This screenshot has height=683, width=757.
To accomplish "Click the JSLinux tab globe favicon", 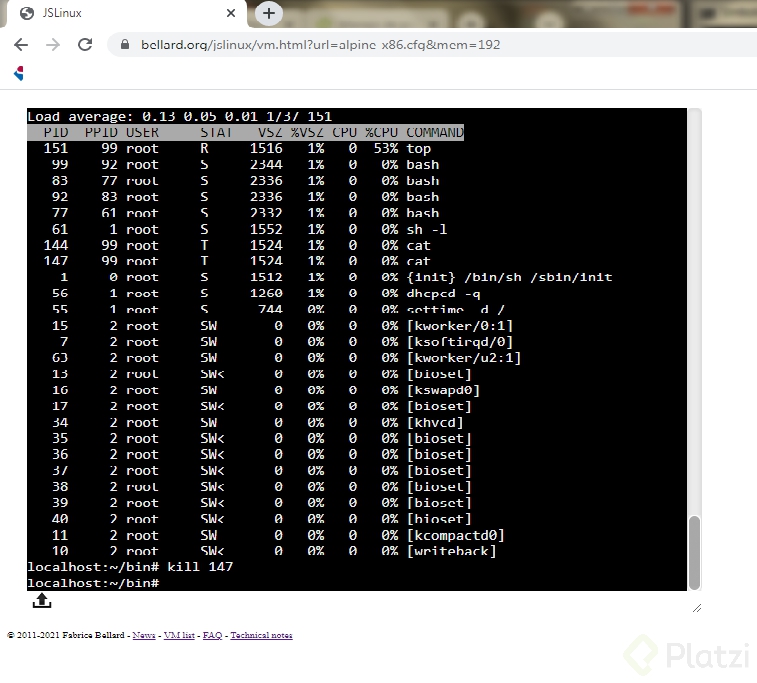I will point(27,14).
